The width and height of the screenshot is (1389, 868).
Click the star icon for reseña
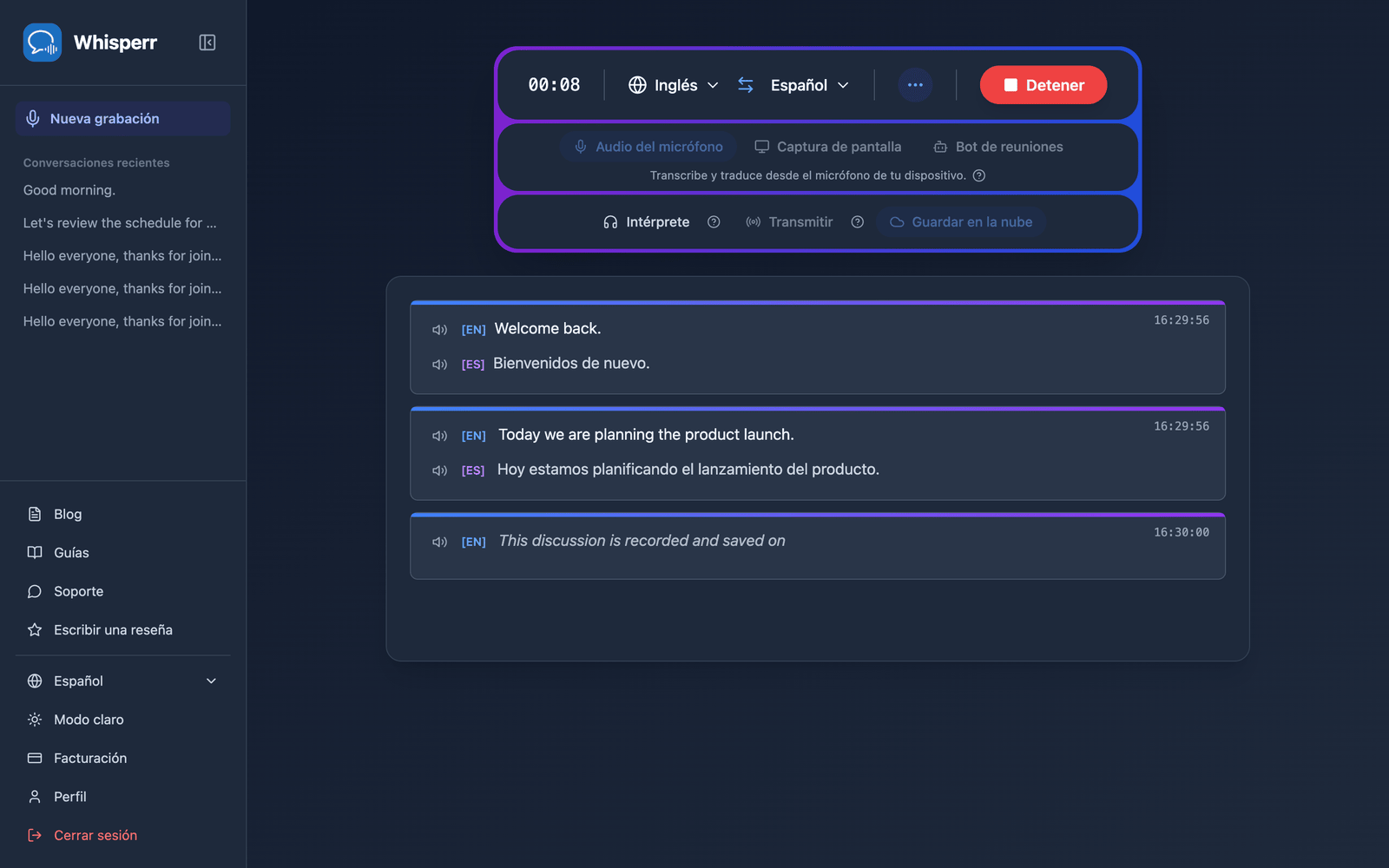tap(35, 630)
